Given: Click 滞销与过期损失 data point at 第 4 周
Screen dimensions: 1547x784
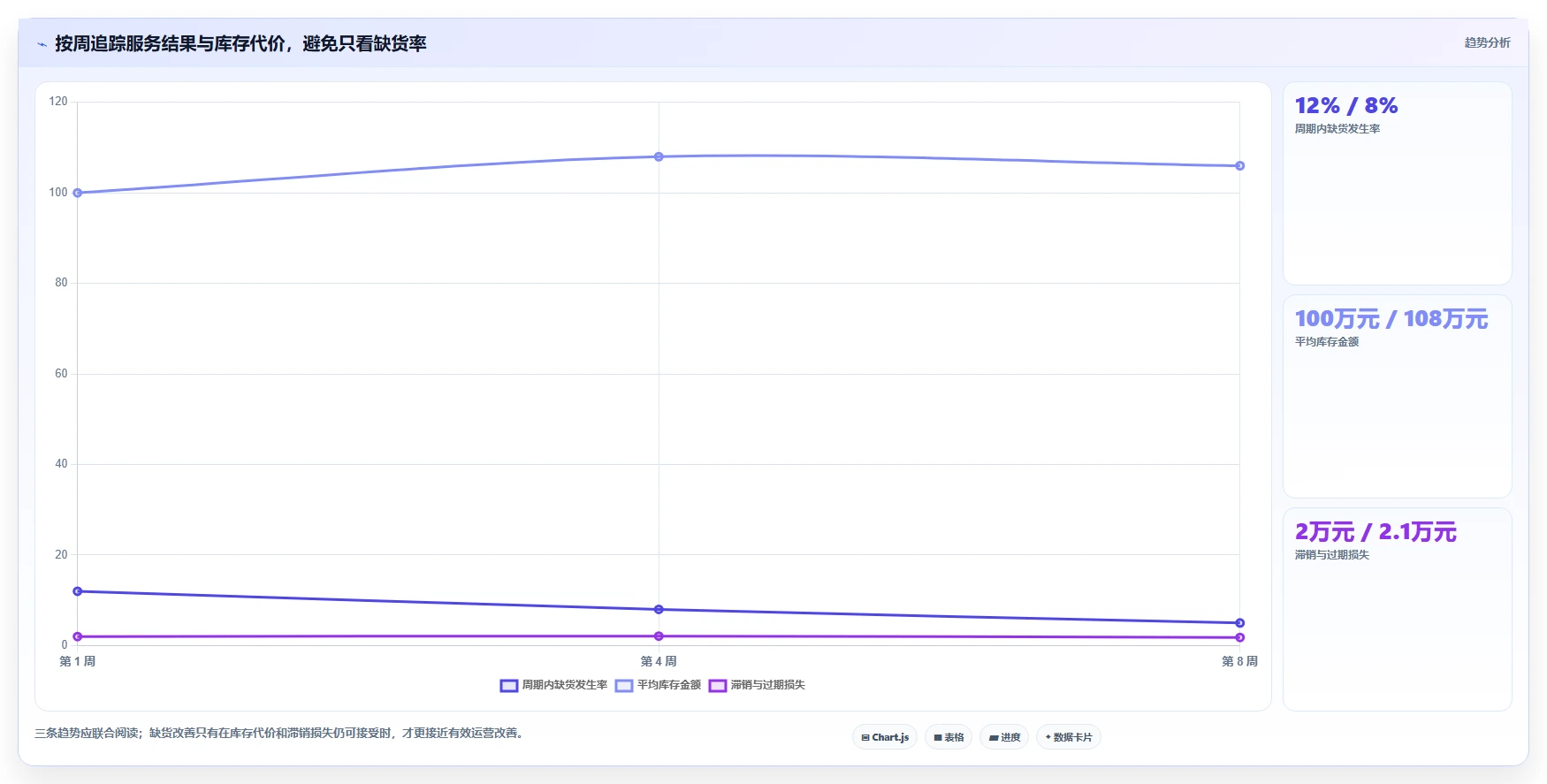Looking at the screenshot, I should tap(659, 636).
